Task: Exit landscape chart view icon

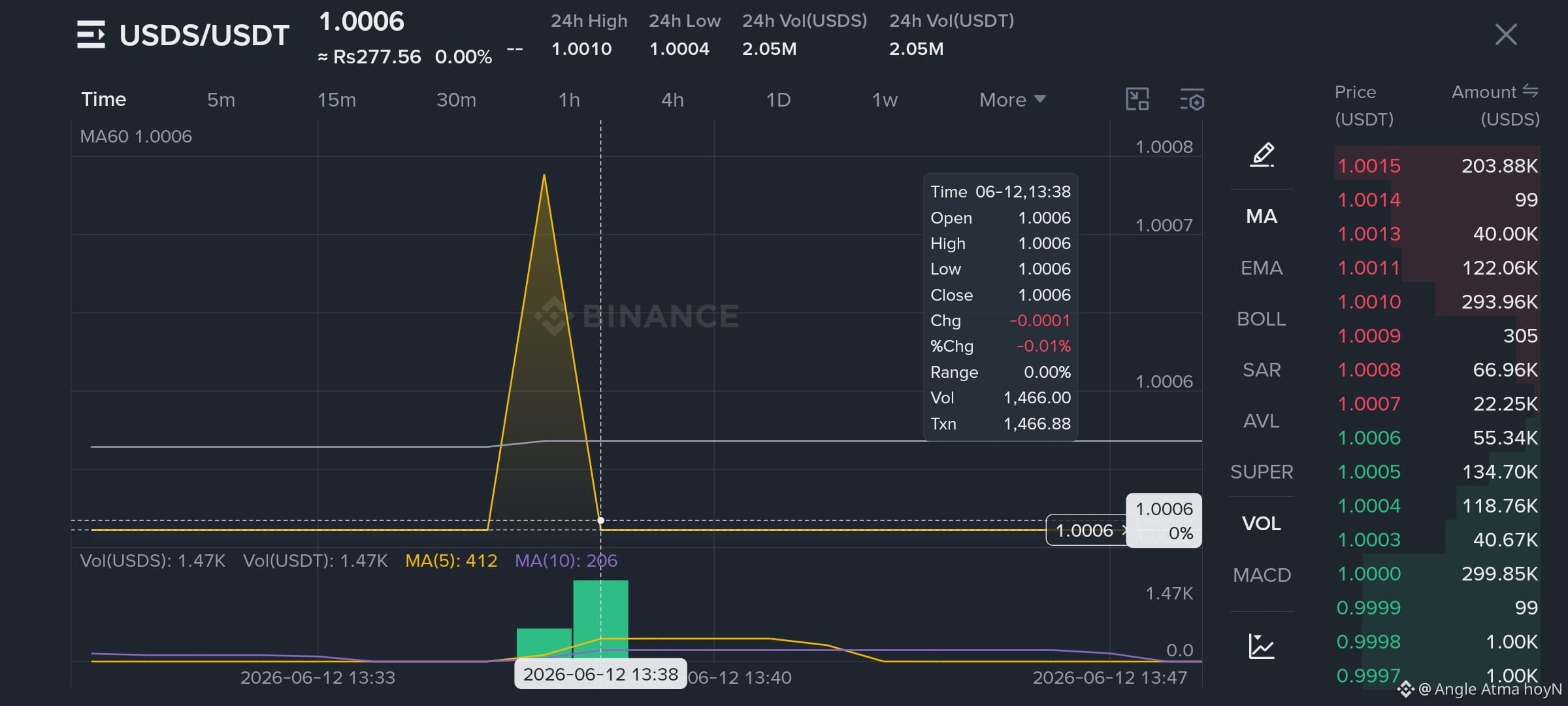Action: click(1137, 99)
